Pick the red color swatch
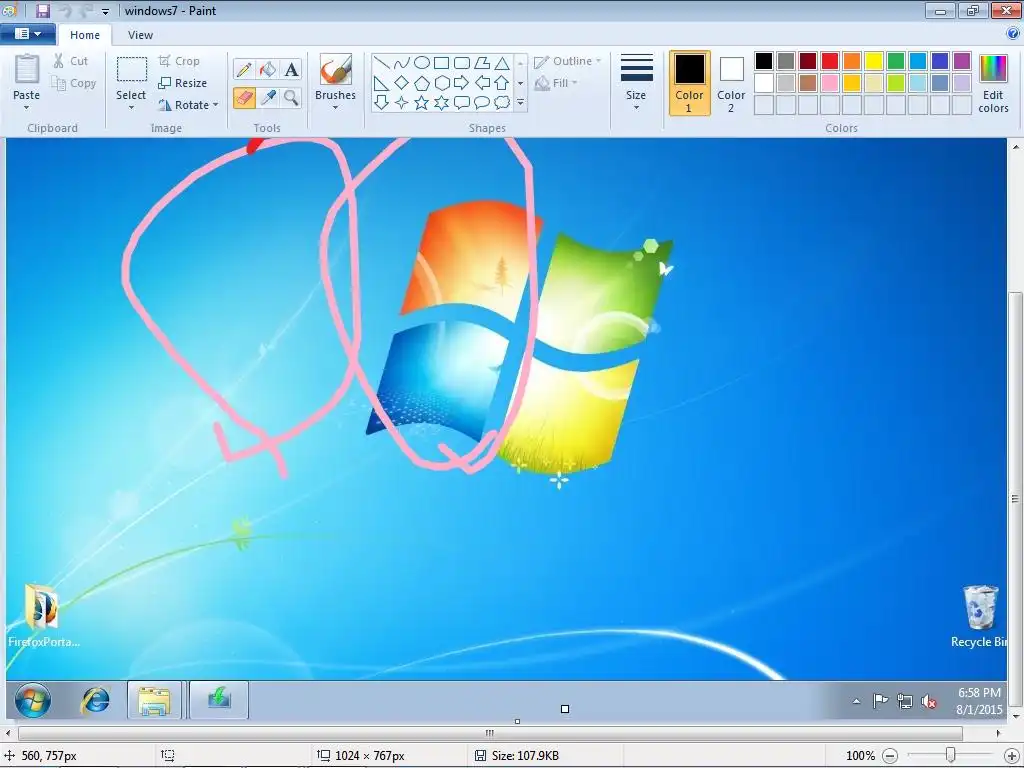 click(x=830, y=61)
